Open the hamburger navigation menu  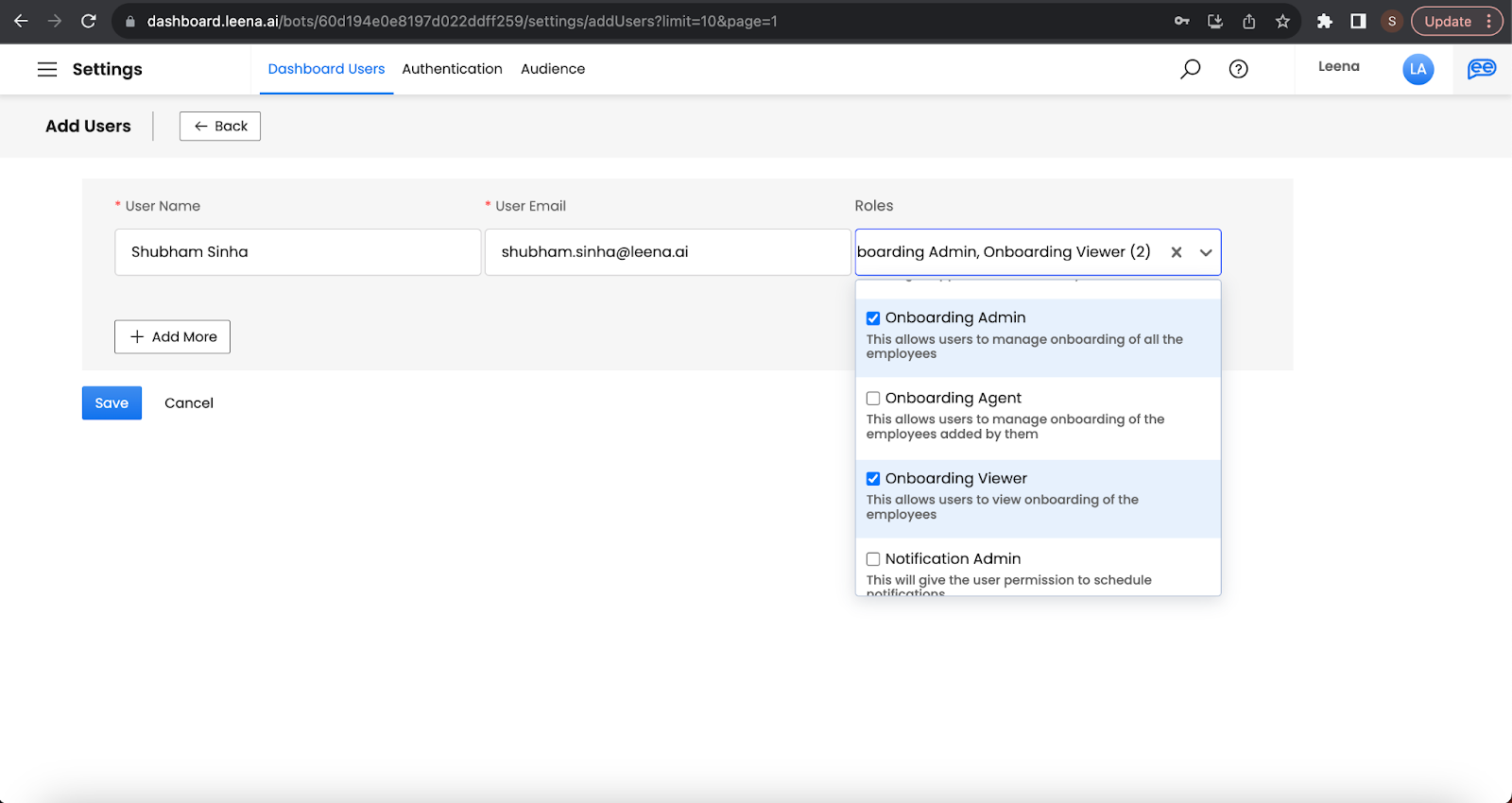[47, 69]
